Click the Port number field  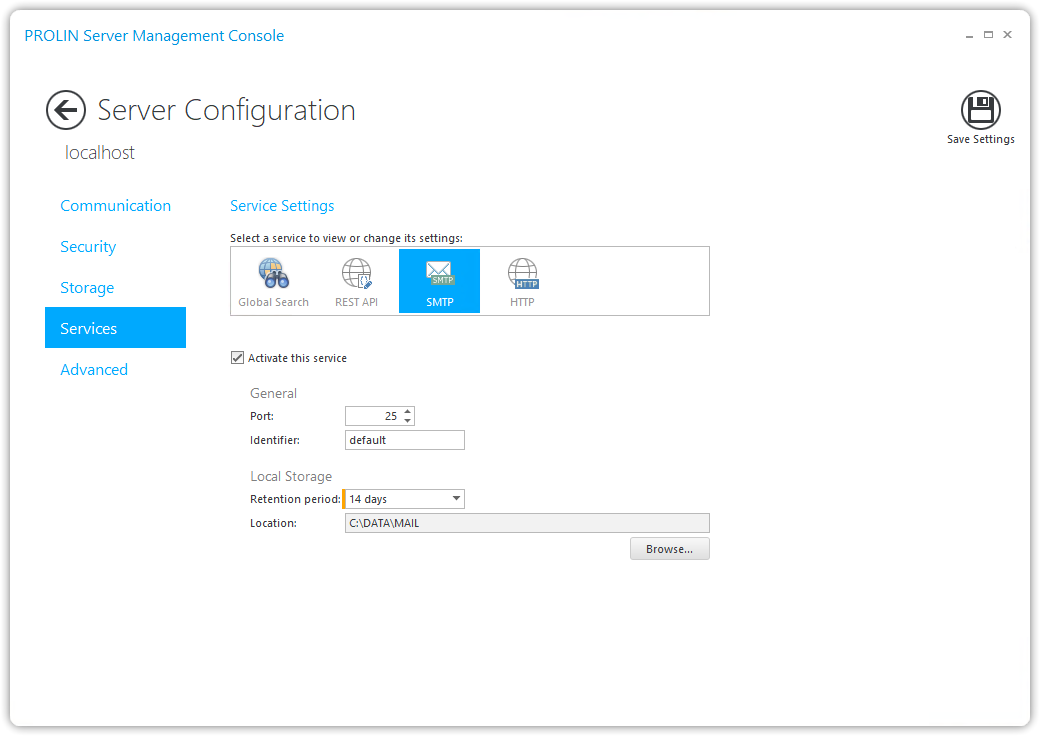[x=372, y=416]
